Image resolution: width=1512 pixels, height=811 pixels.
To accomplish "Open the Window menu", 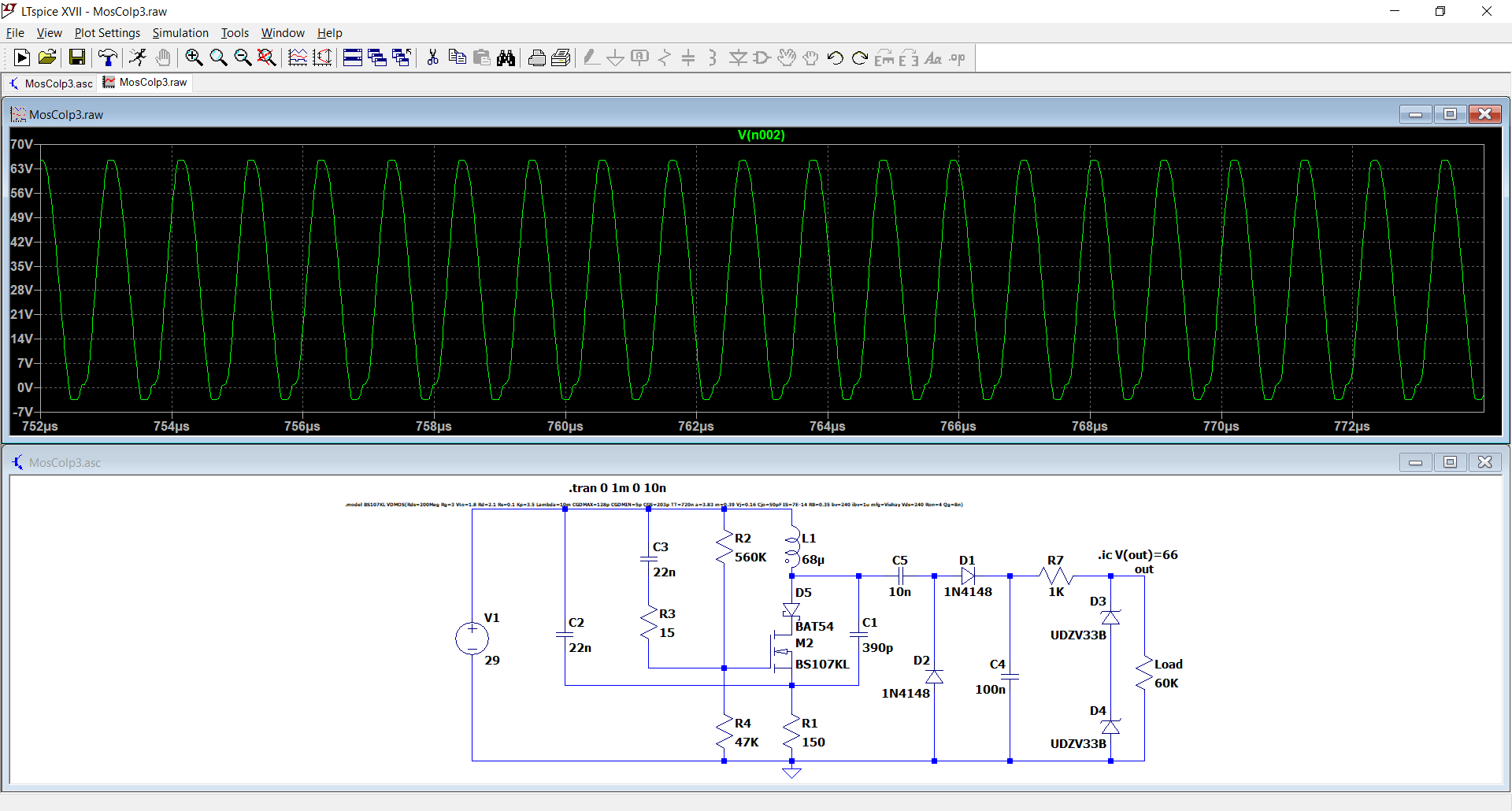I will 283,33.
